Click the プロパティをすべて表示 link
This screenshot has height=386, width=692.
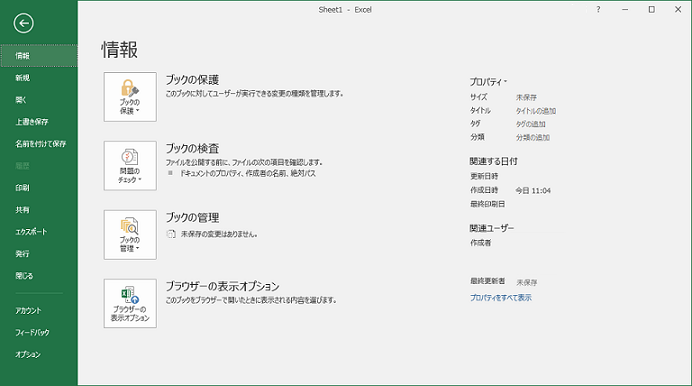click(x=500, y=298)
